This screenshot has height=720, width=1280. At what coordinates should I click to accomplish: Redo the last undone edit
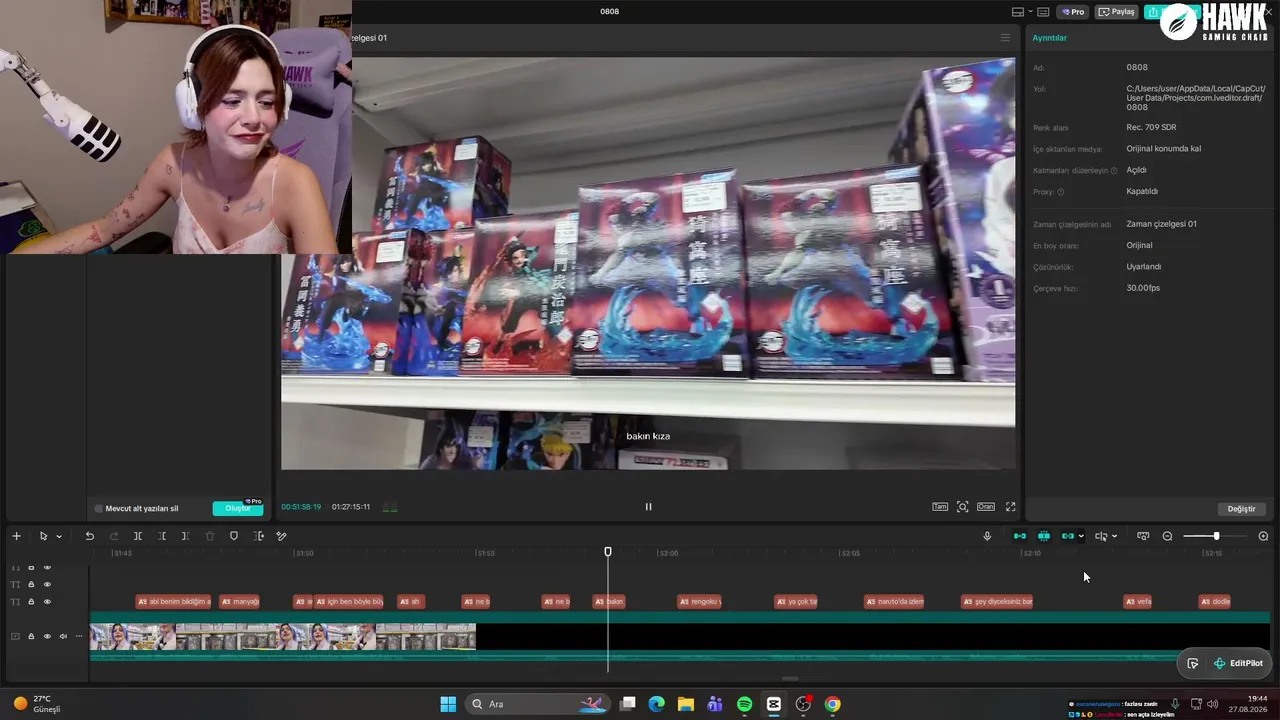tap(113, 536)
